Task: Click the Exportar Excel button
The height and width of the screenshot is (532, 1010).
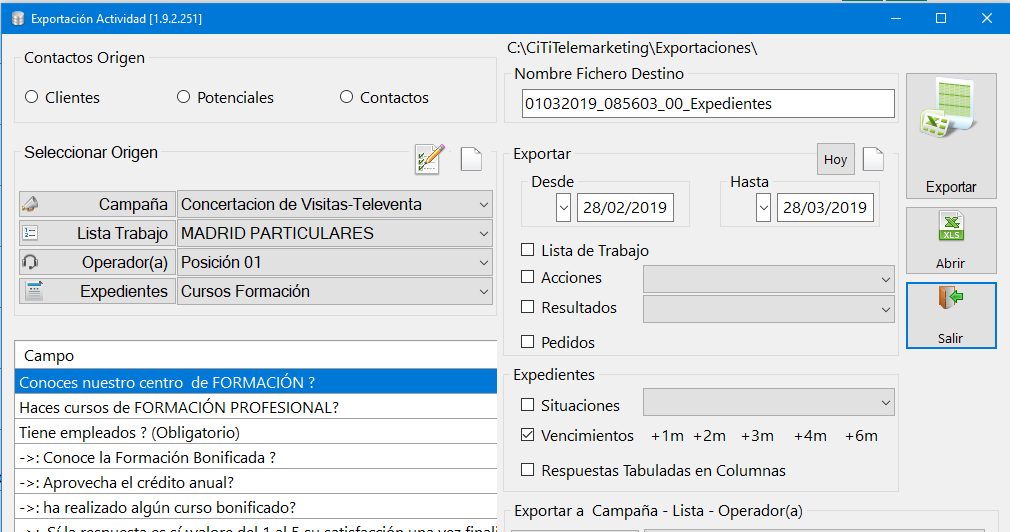Action: (x=951, y=136)
